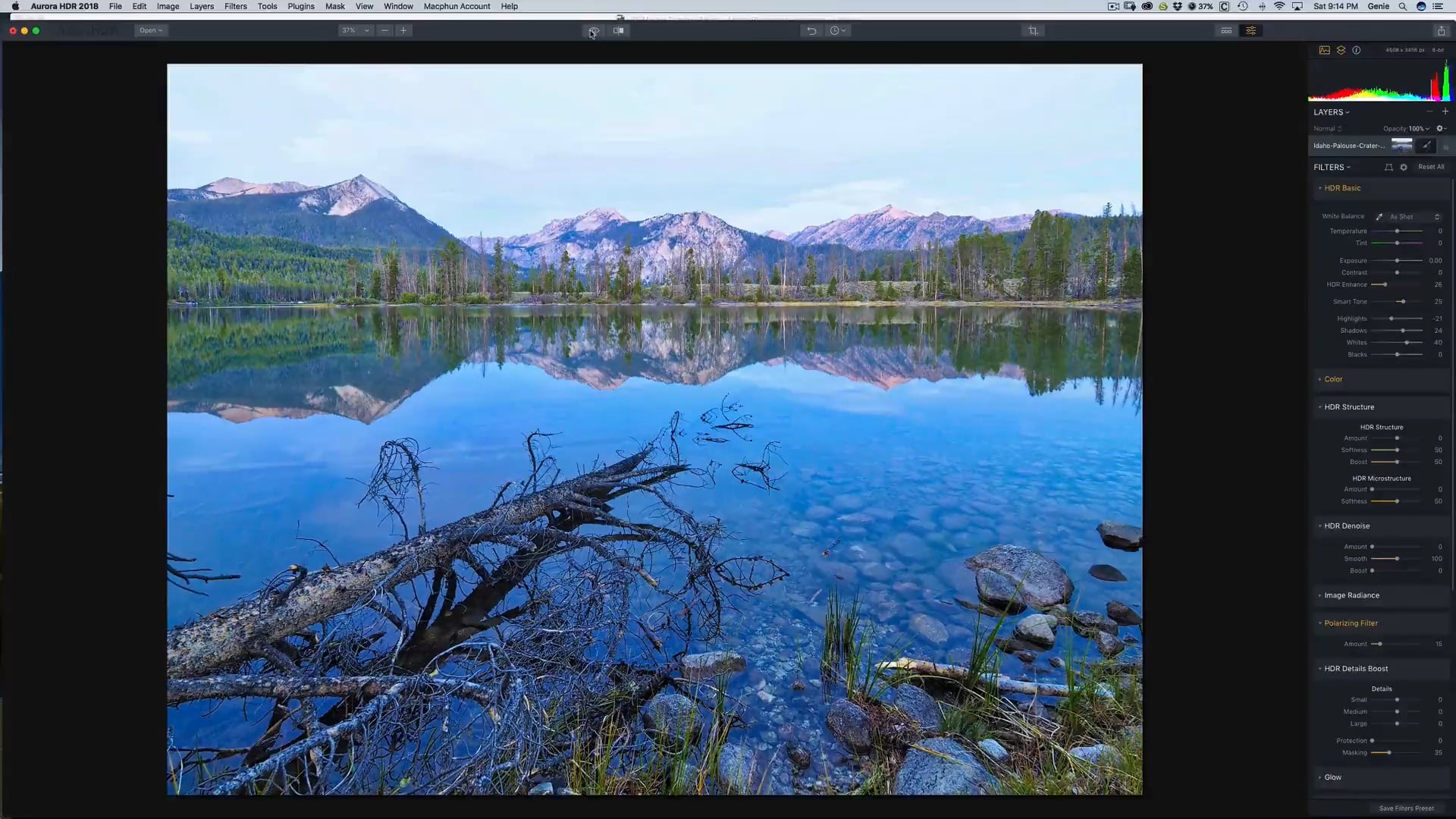
Task: Toggle the quick preview eye icon
Action: pos(593,30)
